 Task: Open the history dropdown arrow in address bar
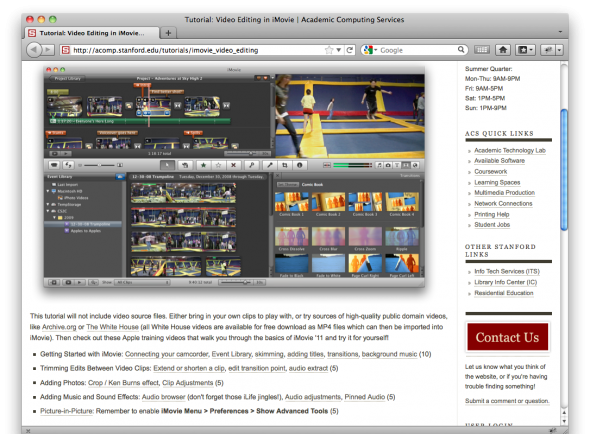tap(338, 50)
